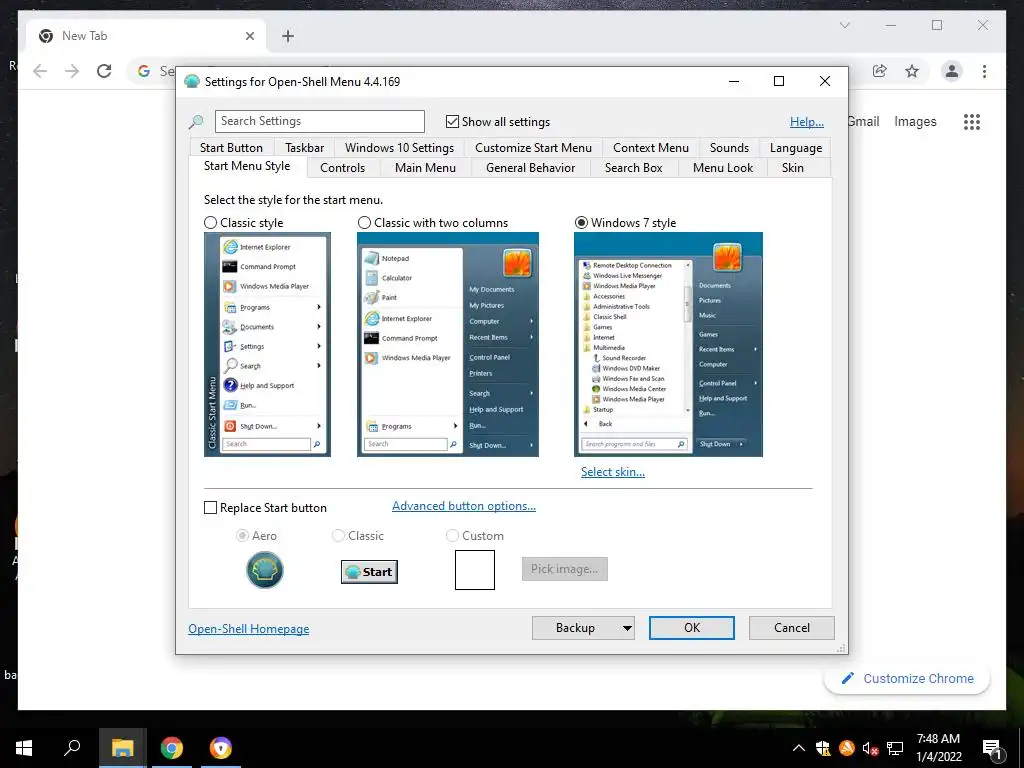Click the magnifier icon beside Search Settings
This screenshot has width=1024, height=768.
(196, 121)
